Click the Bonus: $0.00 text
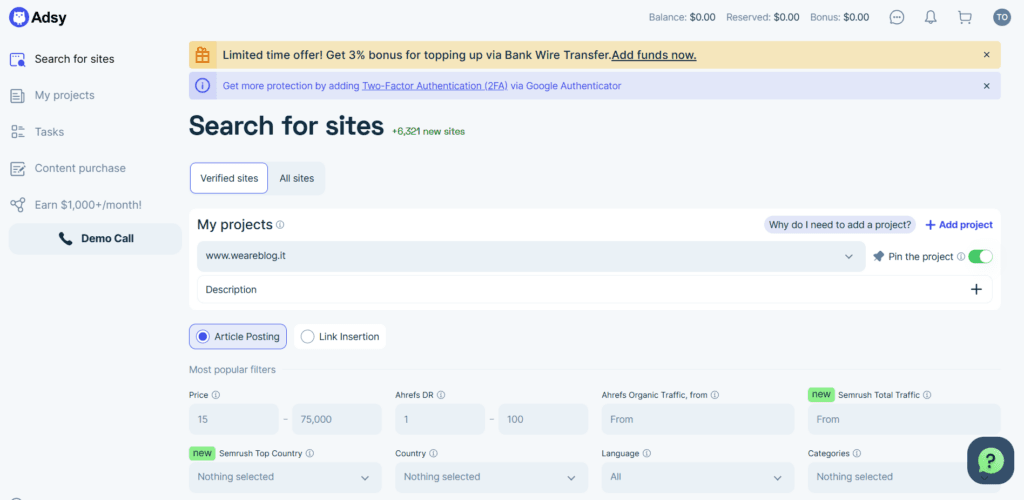 [839, 18]
